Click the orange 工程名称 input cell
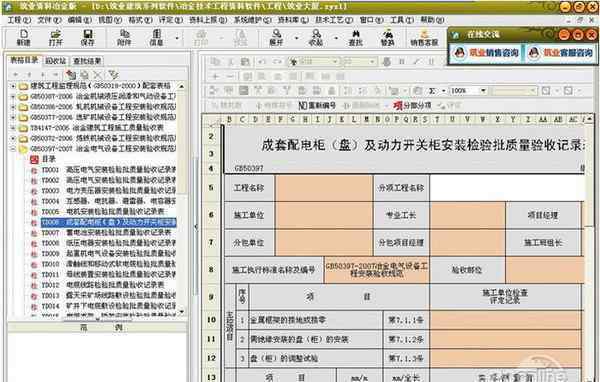The height and width of the screenshot is (382, 600). point(324,188)
